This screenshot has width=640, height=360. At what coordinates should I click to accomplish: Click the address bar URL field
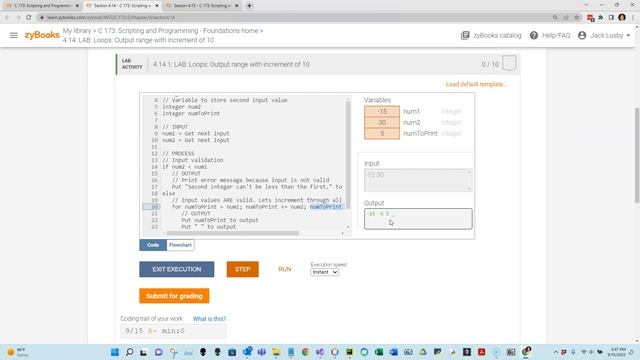[x=294, y=18]
